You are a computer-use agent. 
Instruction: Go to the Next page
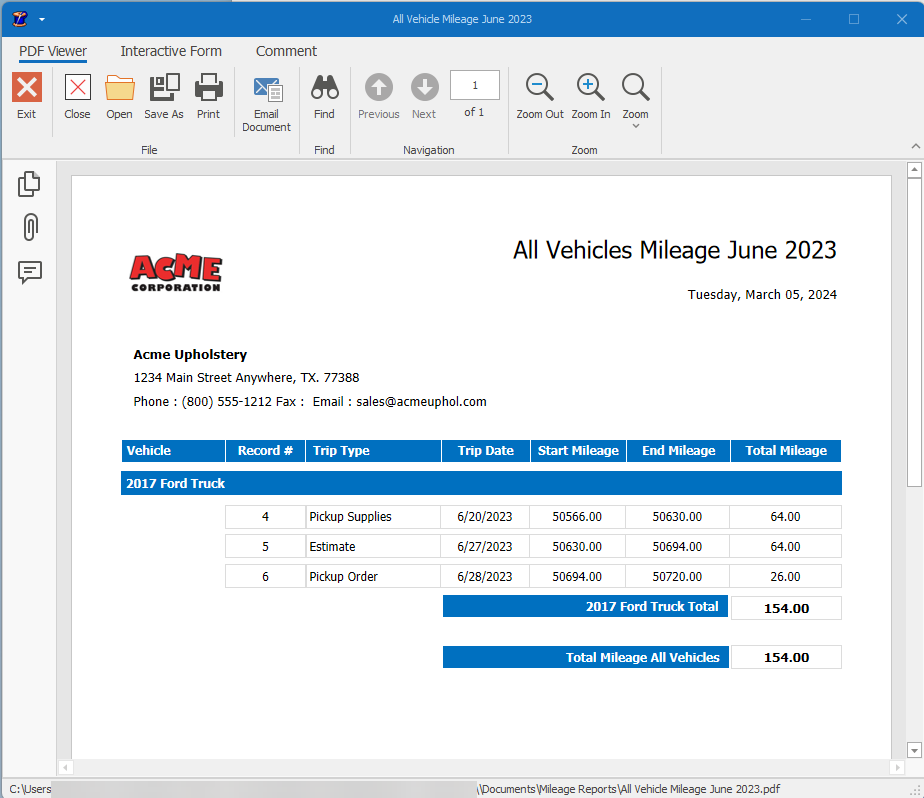(x=424, y=95)
